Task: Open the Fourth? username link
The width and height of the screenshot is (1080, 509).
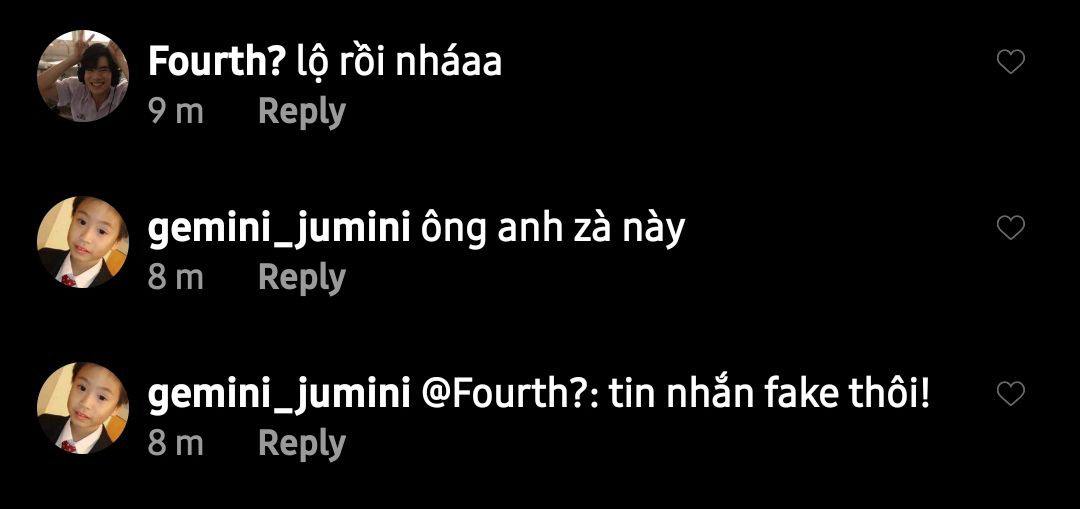Action: (216, 63)
